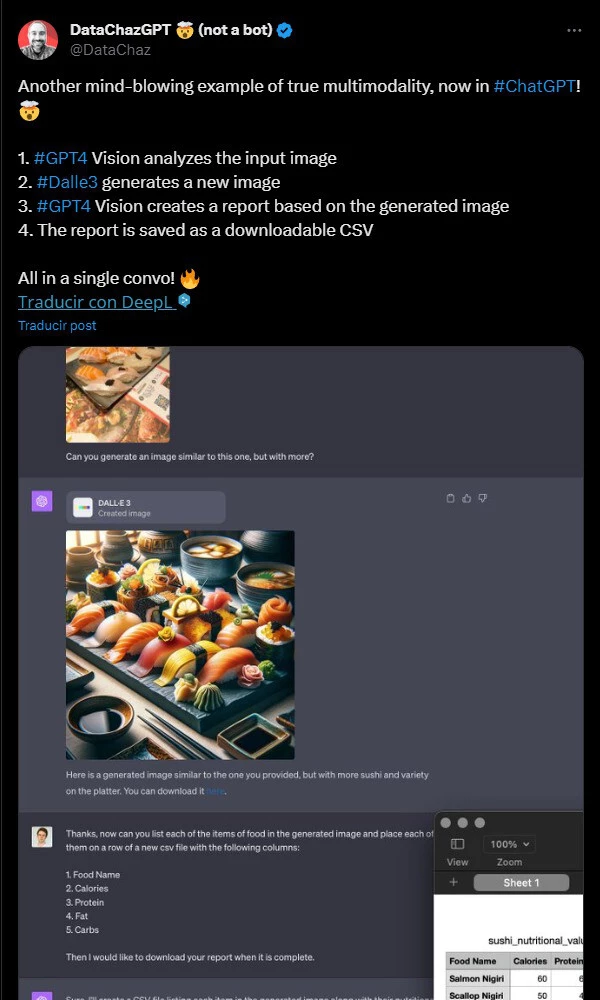Image resolution: width=600 pixels, height=1000 pixels.
Task: Click Traducir con DeepL link
Action: pyautogui.click(x=97, y=302)
